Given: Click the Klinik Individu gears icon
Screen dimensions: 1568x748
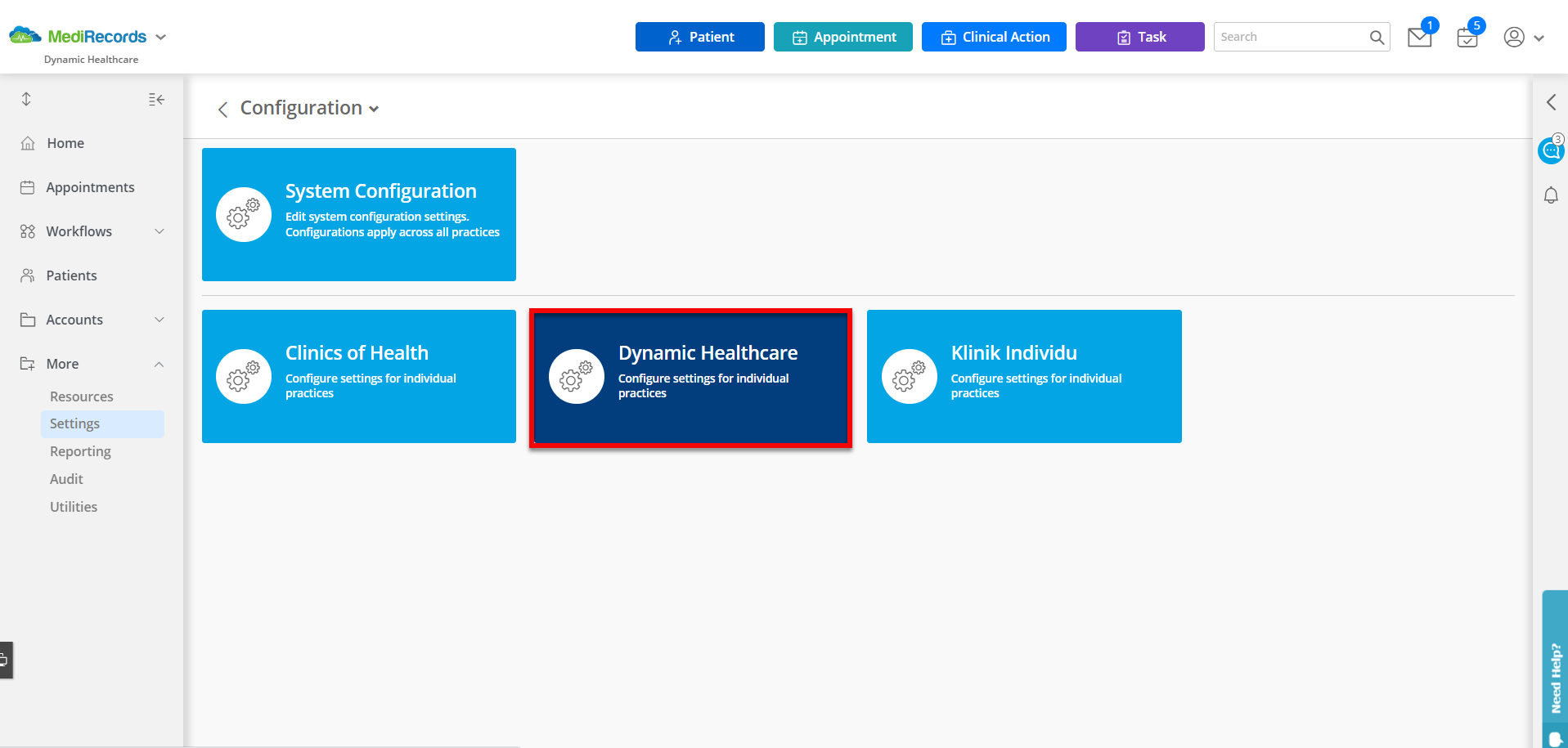Looking at the screenshot, I should pos(910,376).
